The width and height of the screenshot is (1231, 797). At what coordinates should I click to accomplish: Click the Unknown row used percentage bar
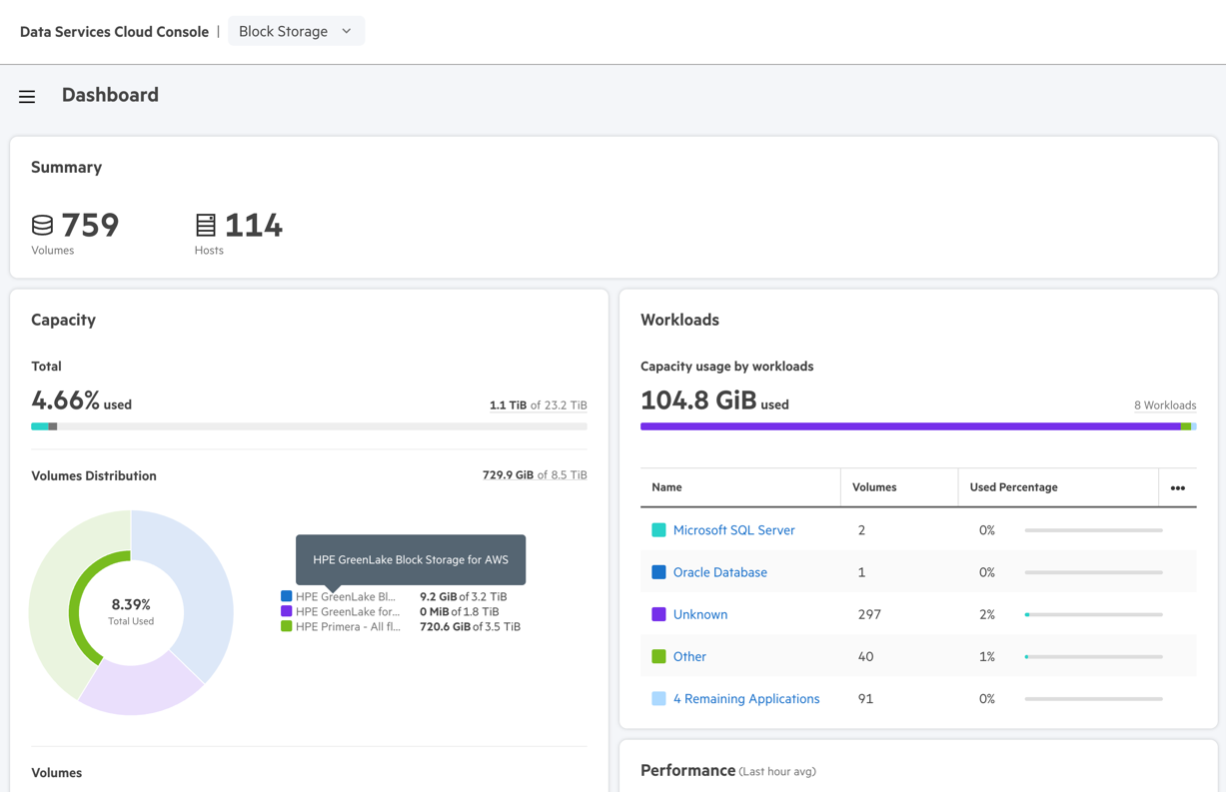1094,614
